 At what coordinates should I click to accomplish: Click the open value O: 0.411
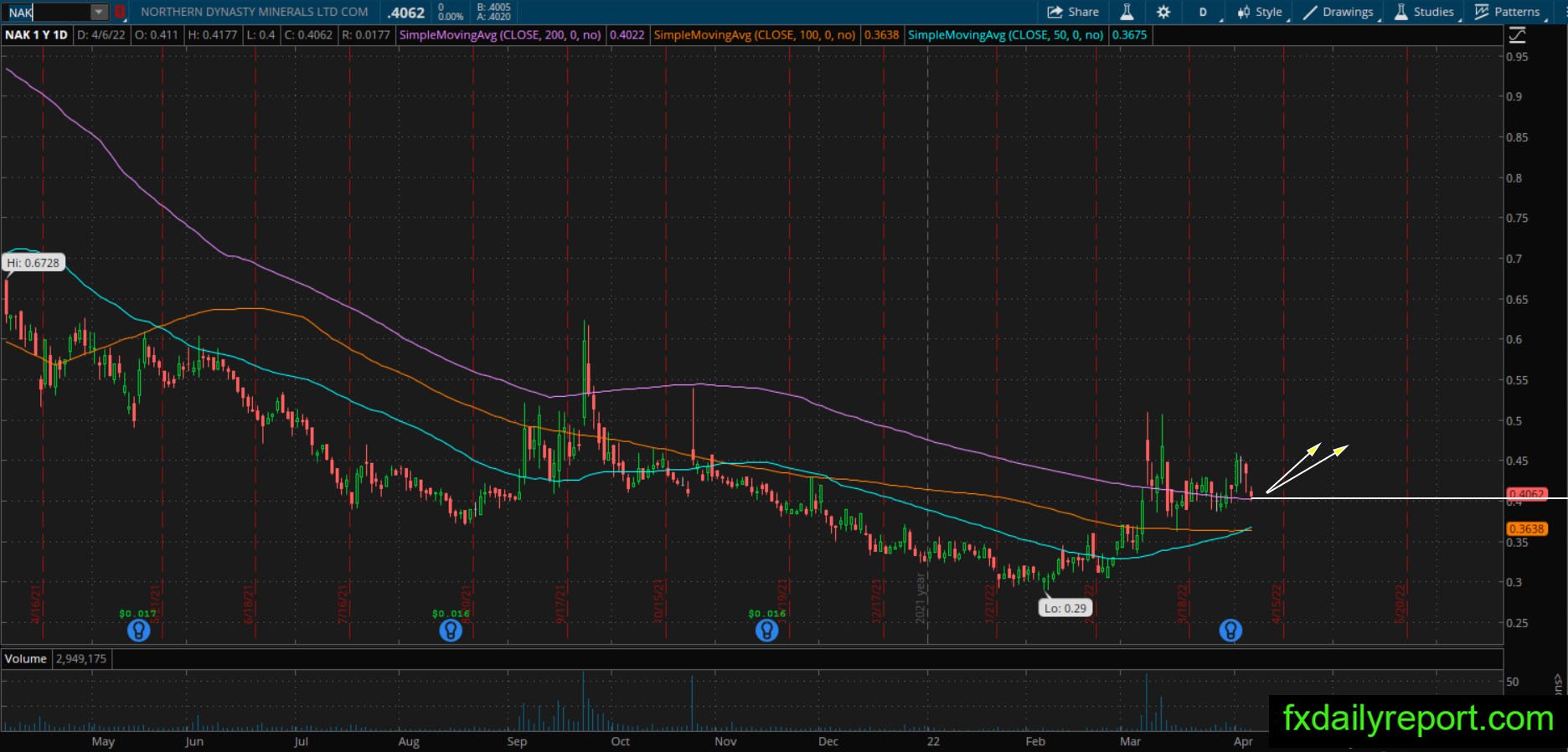point(157,35)
